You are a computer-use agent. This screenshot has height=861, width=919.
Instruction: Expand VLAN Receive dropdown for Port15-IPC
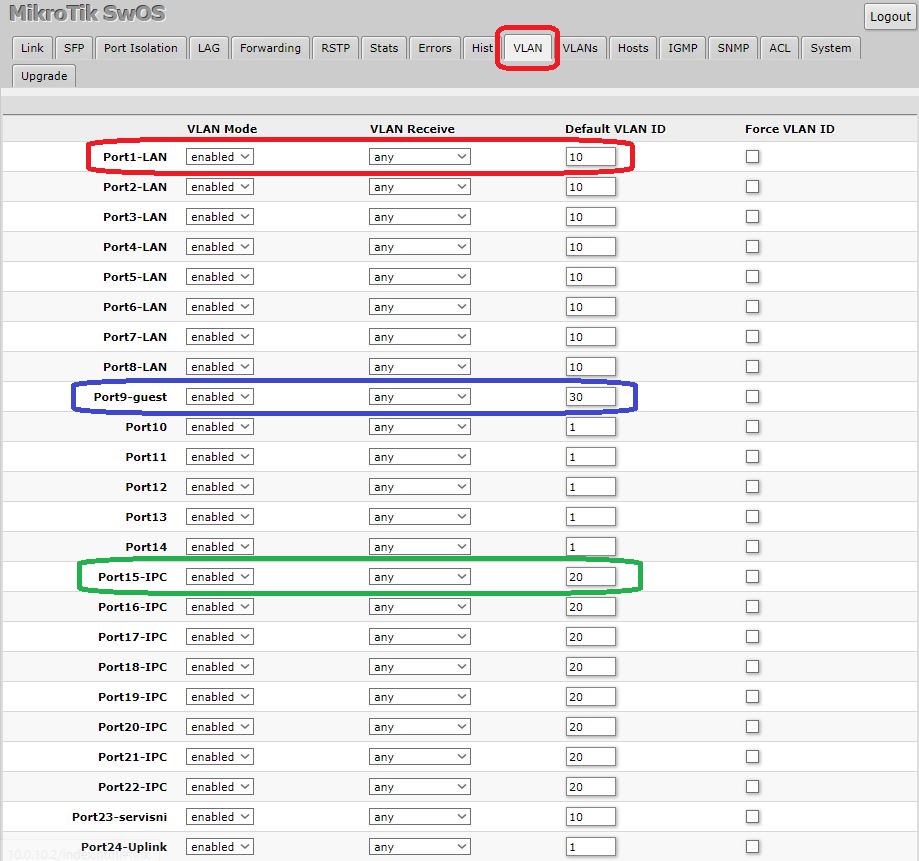click(x=419, y=577)
